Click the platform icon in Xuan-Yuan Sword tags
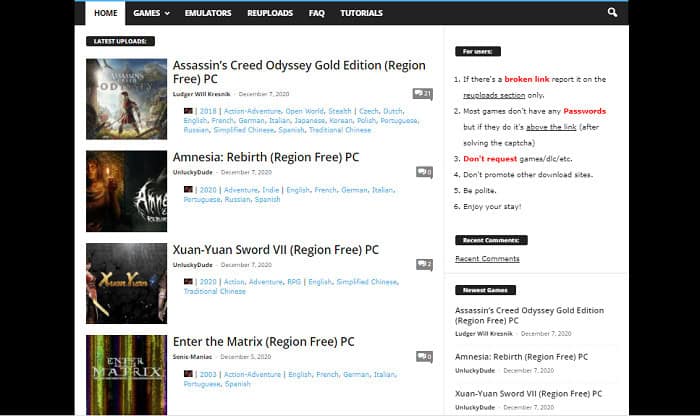The image size is (700, 416). point(188,282)
